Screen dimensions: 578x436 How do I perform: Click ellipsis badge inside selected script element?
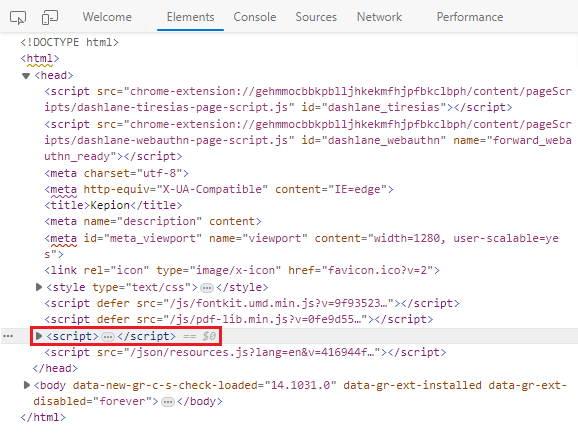click(108, 336)
